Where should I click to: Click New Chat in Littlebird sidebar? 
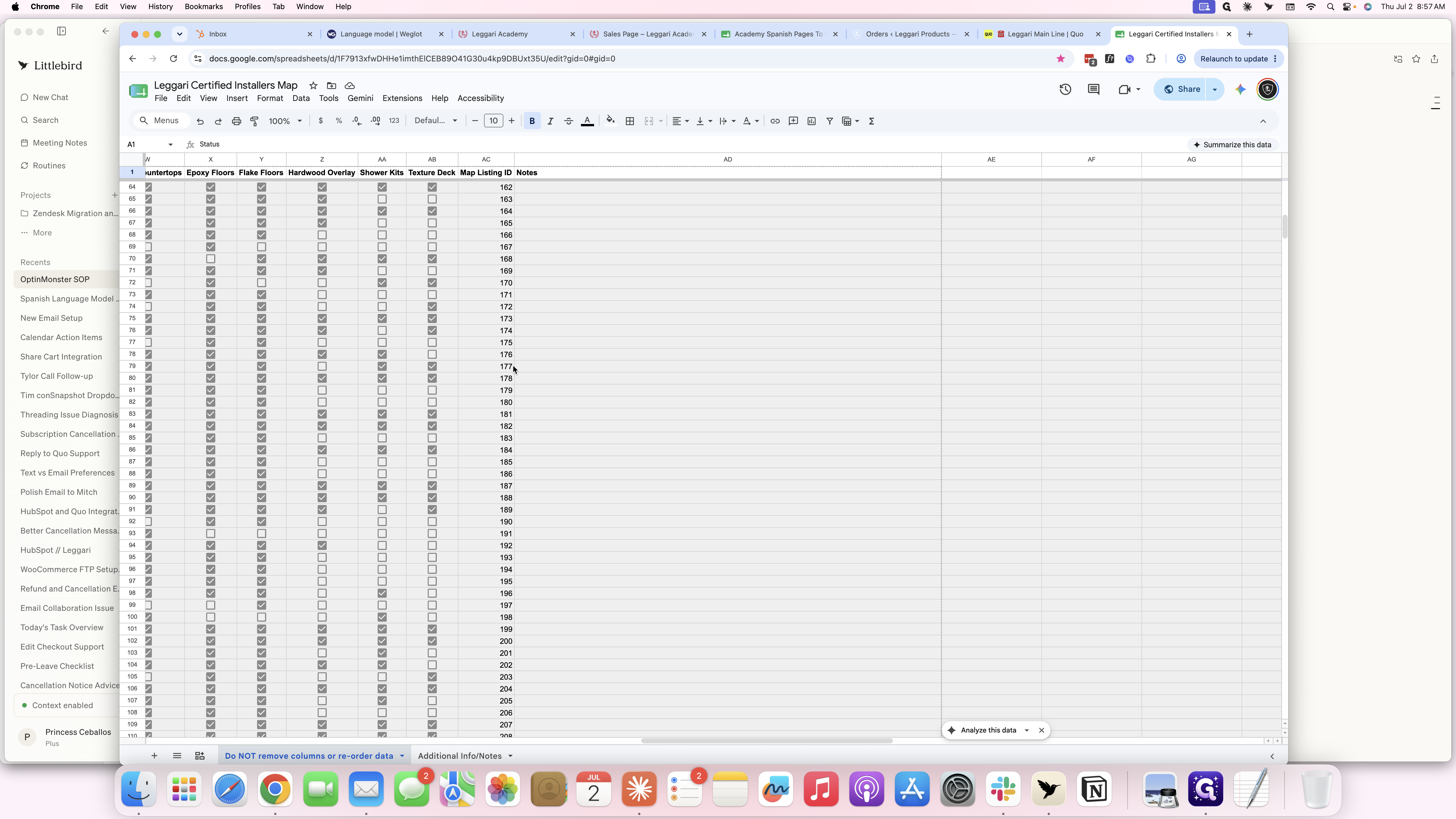[50, 97]
